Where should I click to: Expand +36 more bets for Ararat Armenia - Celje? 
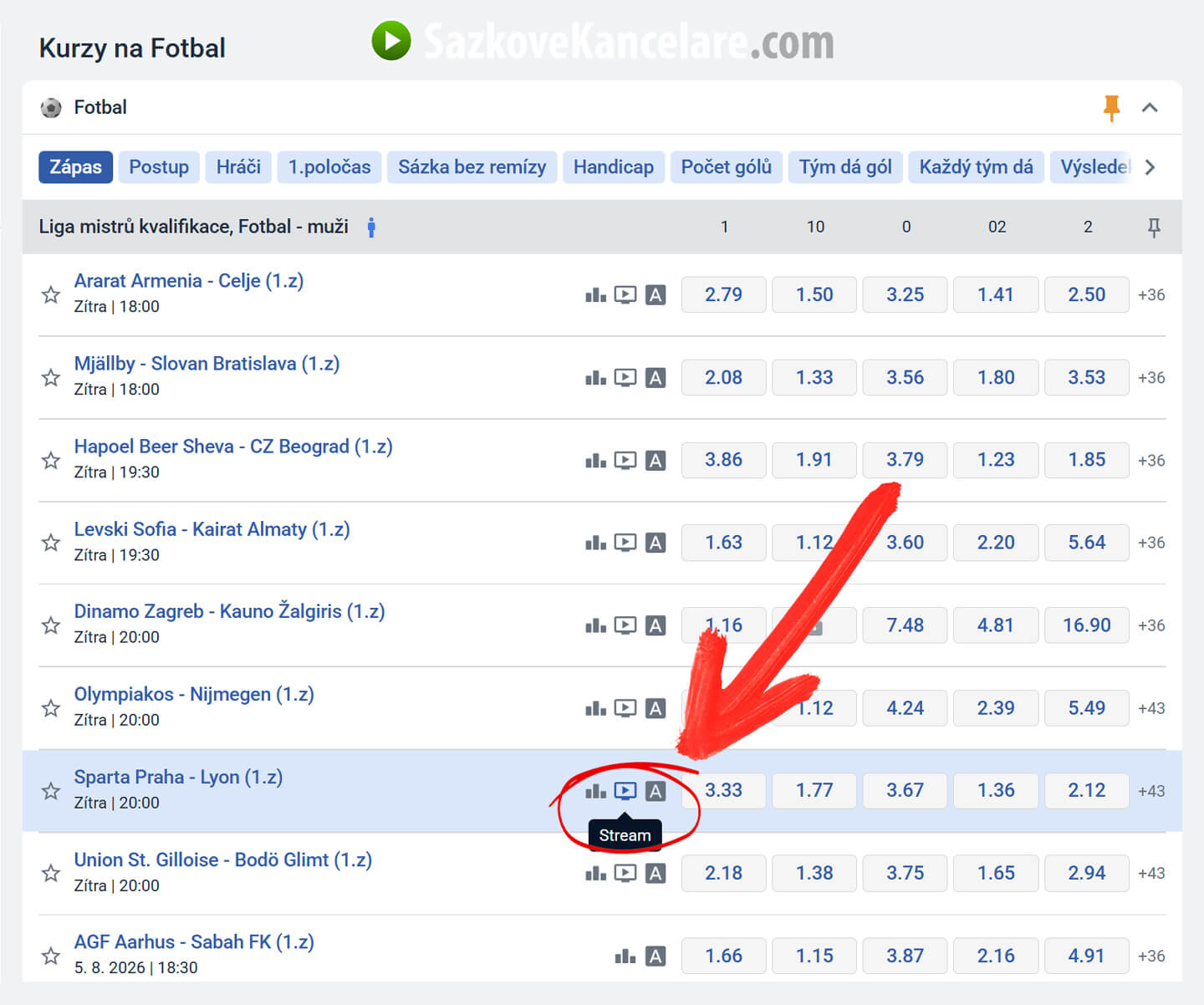click(x=1151, y=294)
